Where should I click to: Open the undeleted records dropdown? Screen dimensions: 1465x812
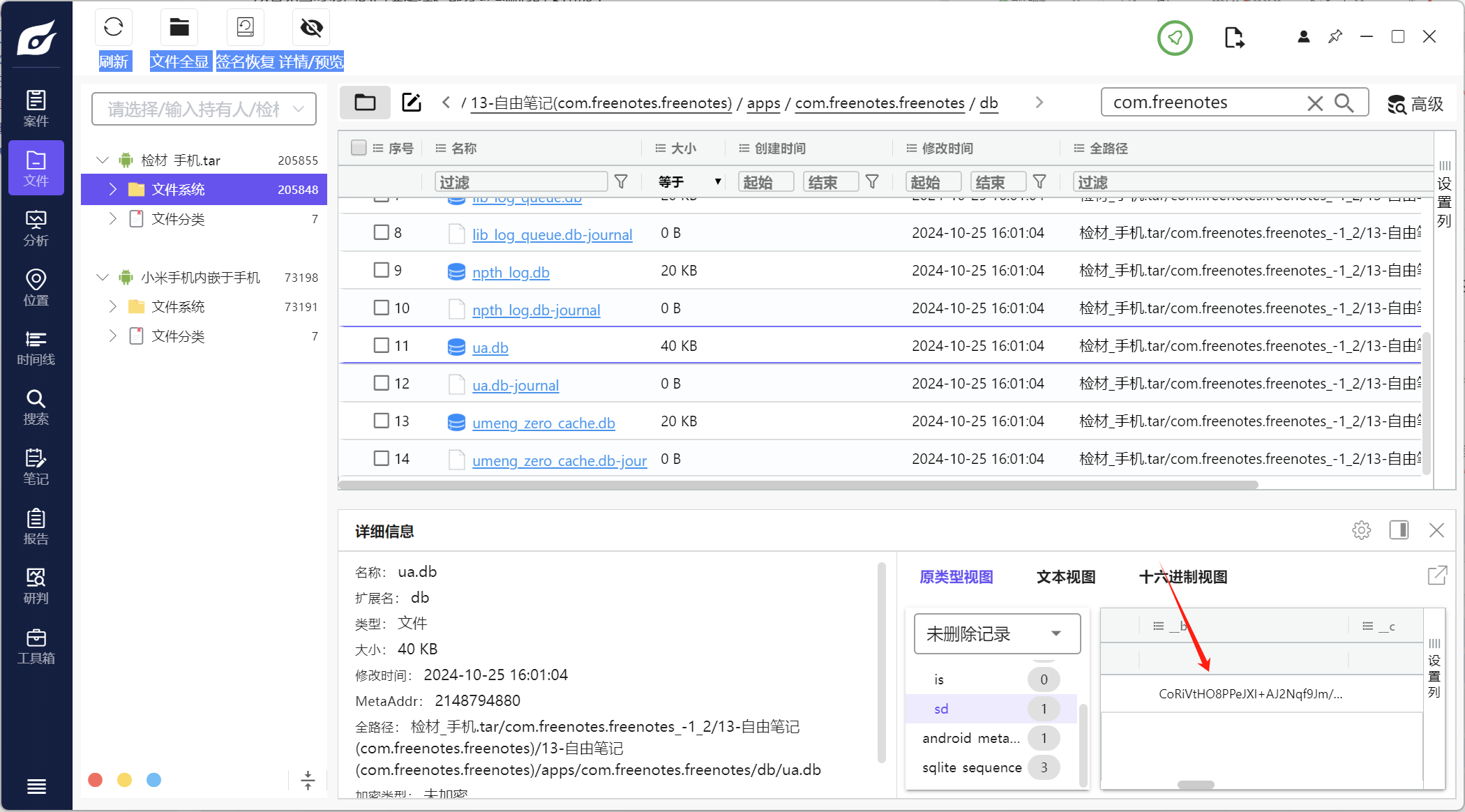point(996,633)
